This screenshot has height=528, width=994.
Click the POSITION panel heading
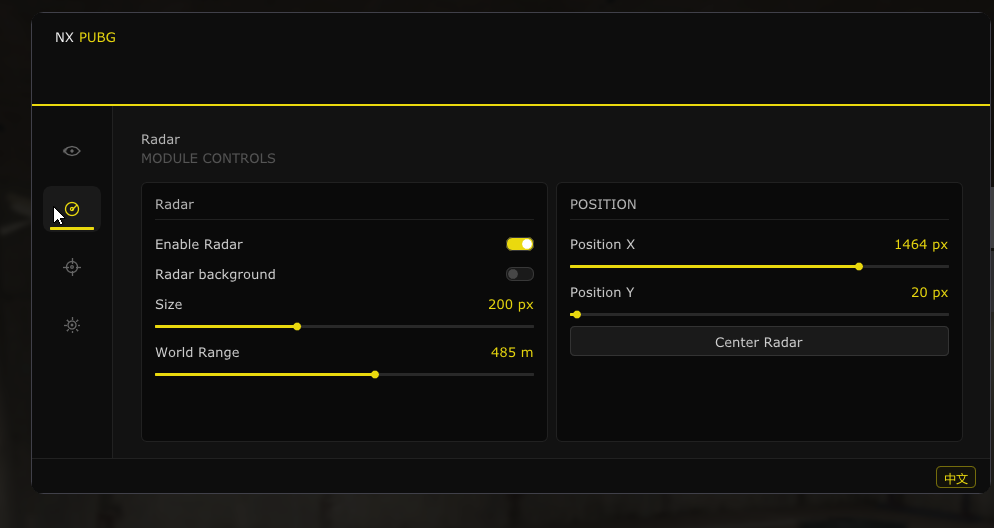click(x=603, y=204)
